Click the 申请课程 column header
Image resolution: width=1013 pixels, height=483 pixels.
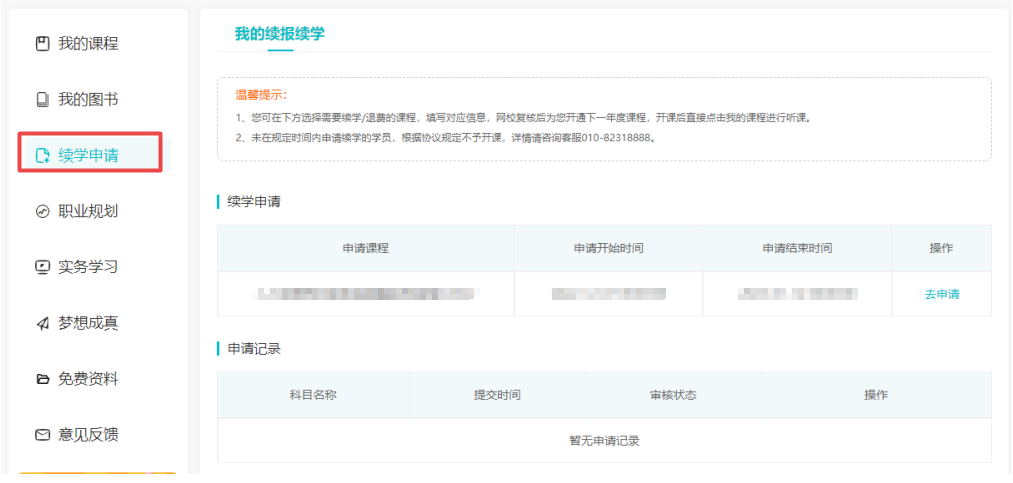pos(365,248)
